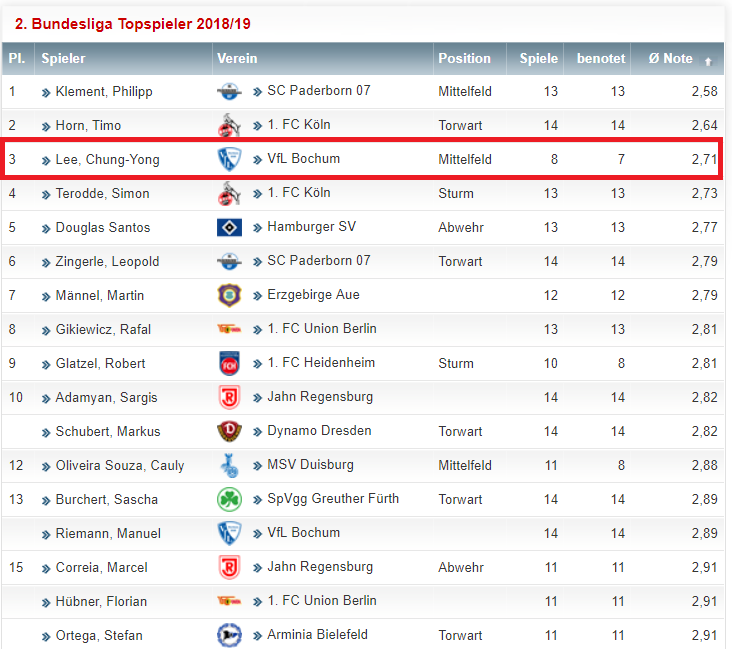Viewport: 737px width, 649px height.
Task: Open Arminia Bielefeld club link
Action: tap(317, 634)
